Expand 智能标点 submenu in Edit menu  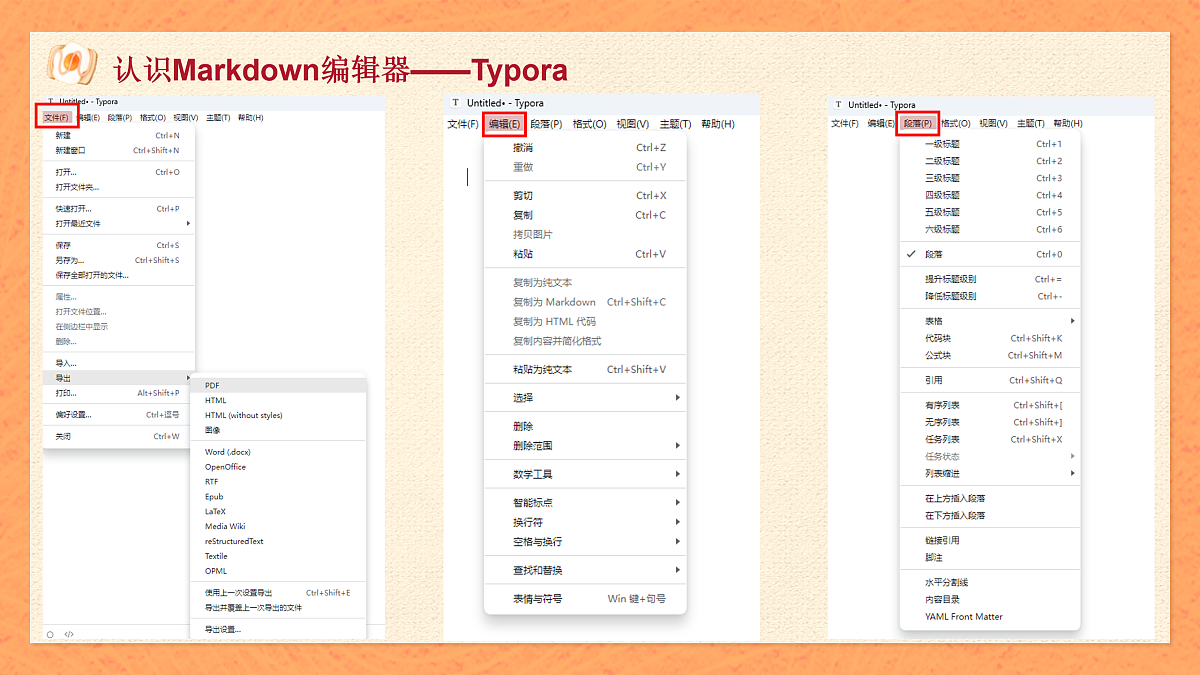pyautogui.click(x=585, y=502)
